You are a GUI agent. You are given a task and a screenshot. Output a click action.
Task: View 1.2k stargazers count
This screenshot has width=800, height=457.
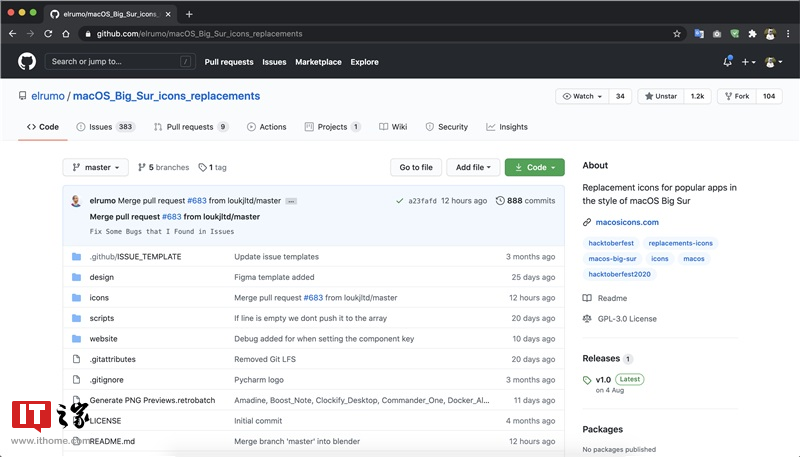coord(697,96)
